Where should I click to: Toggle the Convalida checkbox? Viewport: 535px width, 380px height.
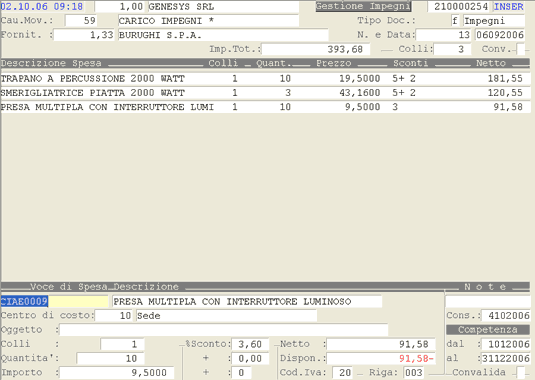click(x=520, y=372)
